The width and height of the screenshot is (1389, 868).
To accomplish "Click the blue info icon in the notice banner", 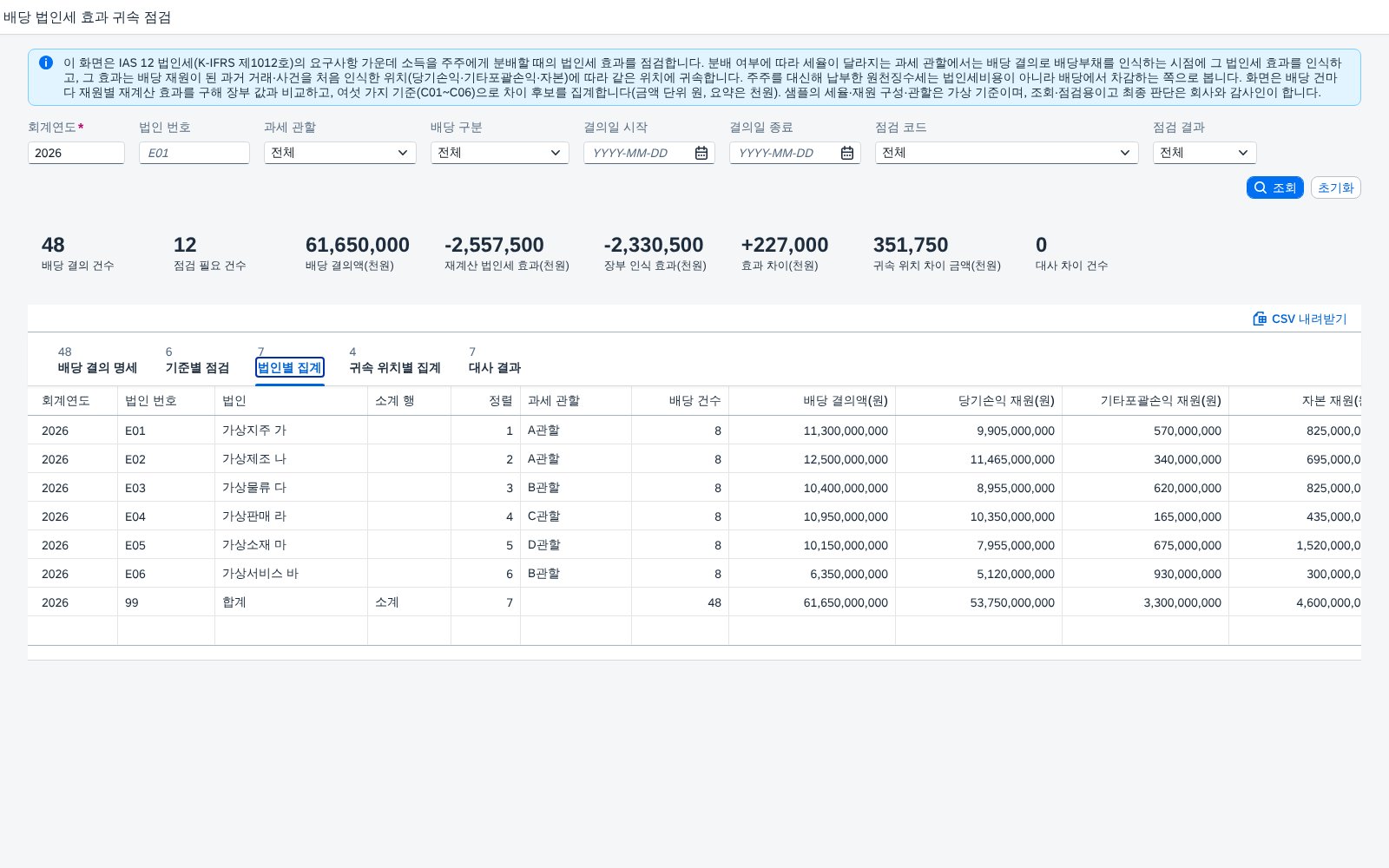I will [46, 62].
